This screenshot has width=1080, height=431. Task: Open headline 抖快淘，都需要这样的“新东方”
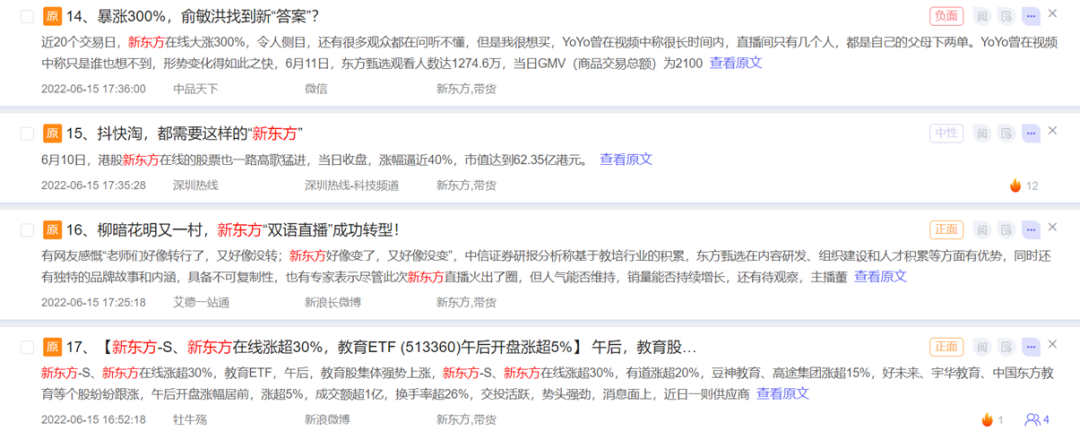pos(185,133)
